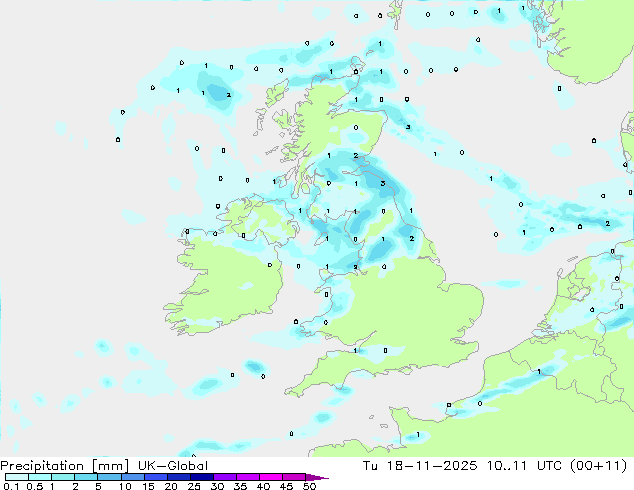Click the "3" value in the sea east of Scotland
634x490 pixels.
click(408, 127)
